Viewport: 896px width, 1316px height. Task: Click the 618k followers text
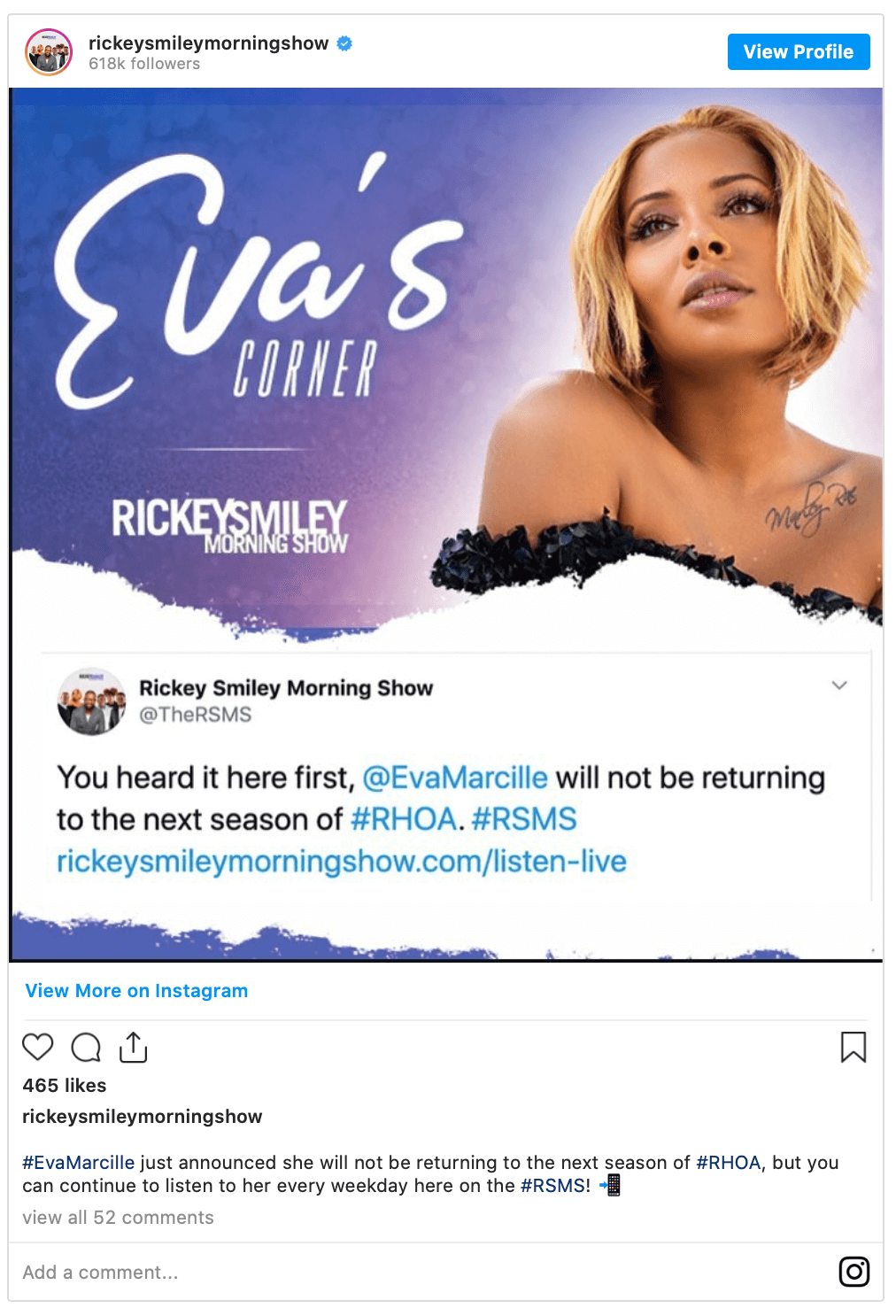click(x=144, y=64)
